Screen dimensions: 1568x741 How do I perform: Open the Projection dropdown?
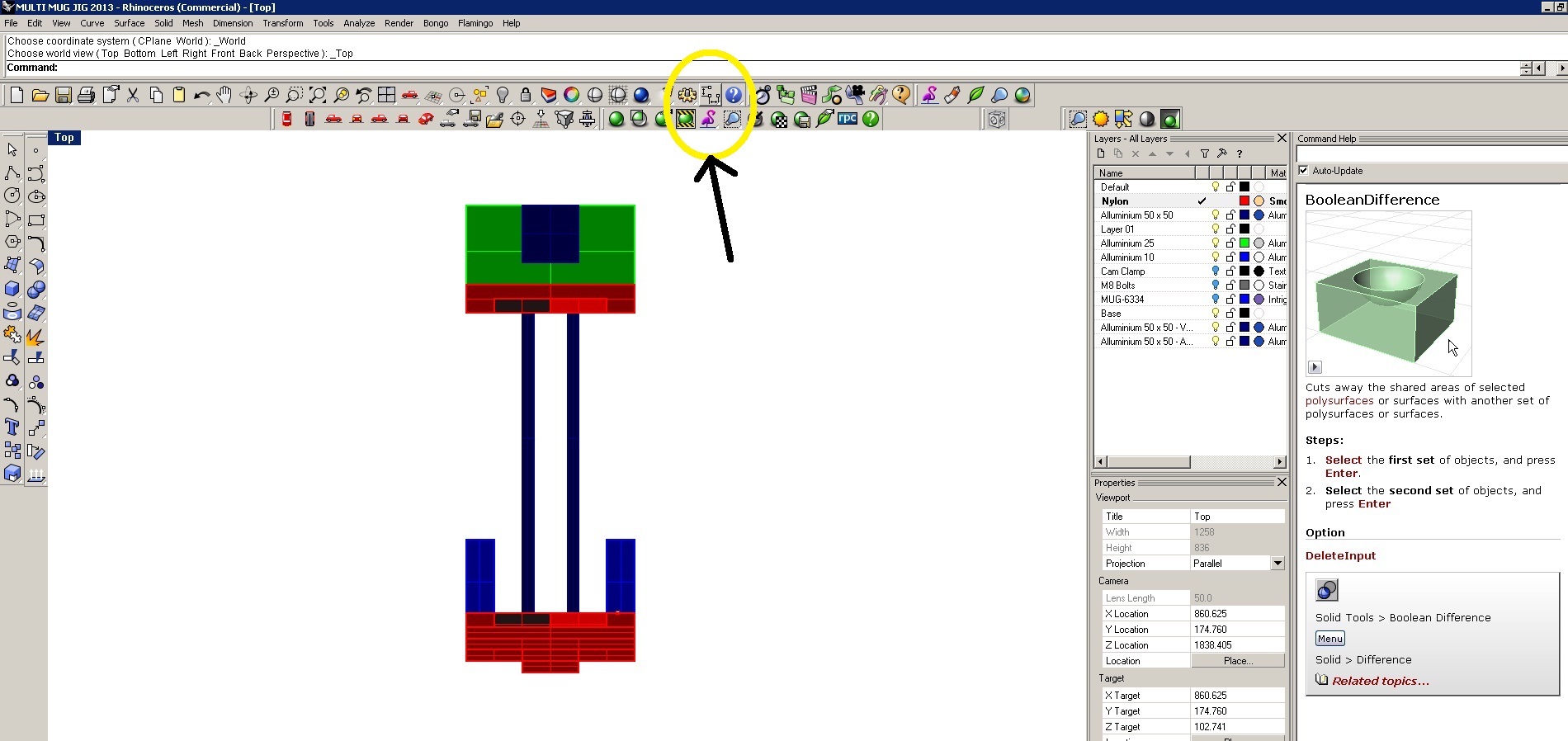click(1278, 564)
